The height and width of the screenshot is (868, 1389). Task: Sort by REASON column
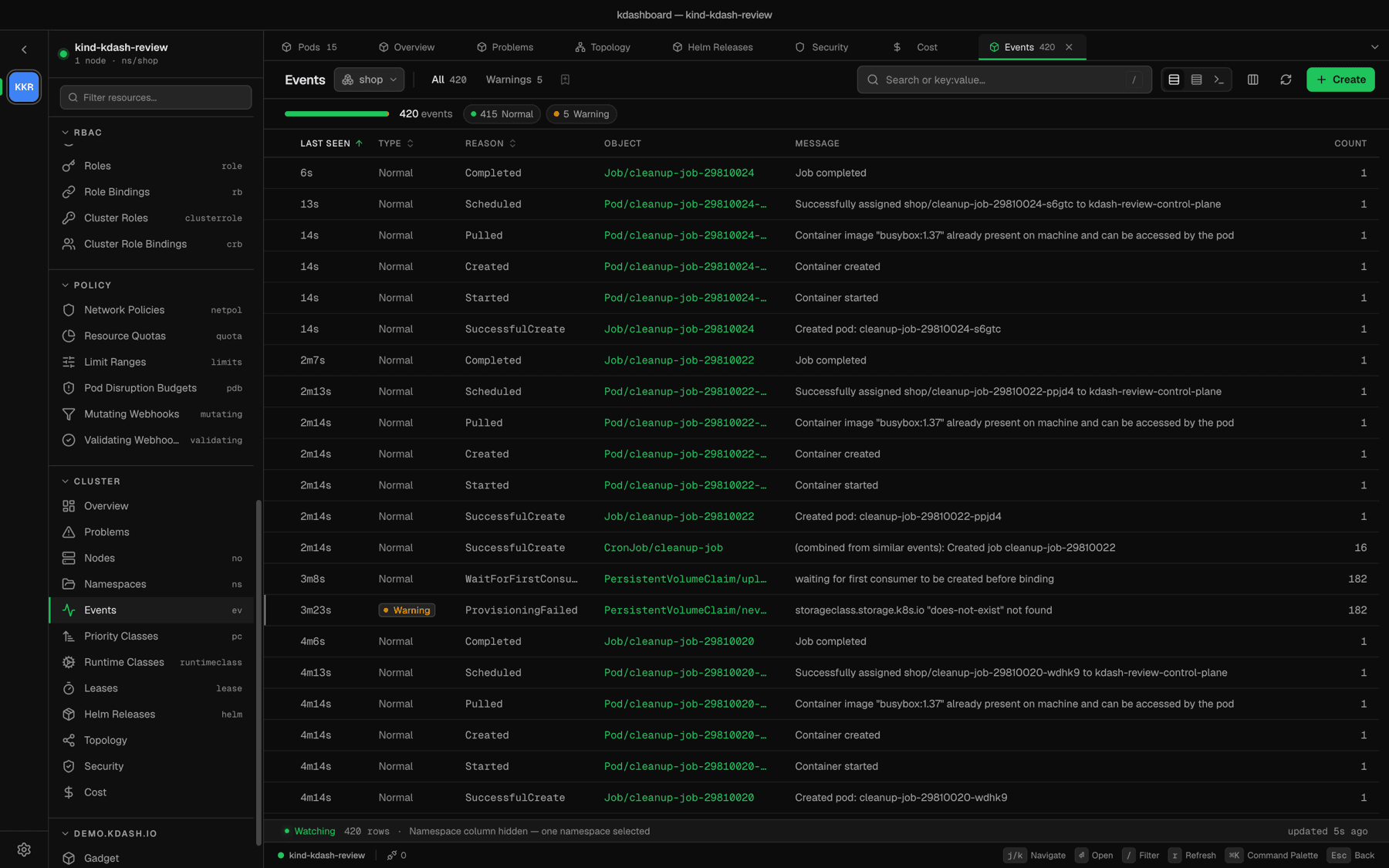pyautogui.click(x=491, y=144)
